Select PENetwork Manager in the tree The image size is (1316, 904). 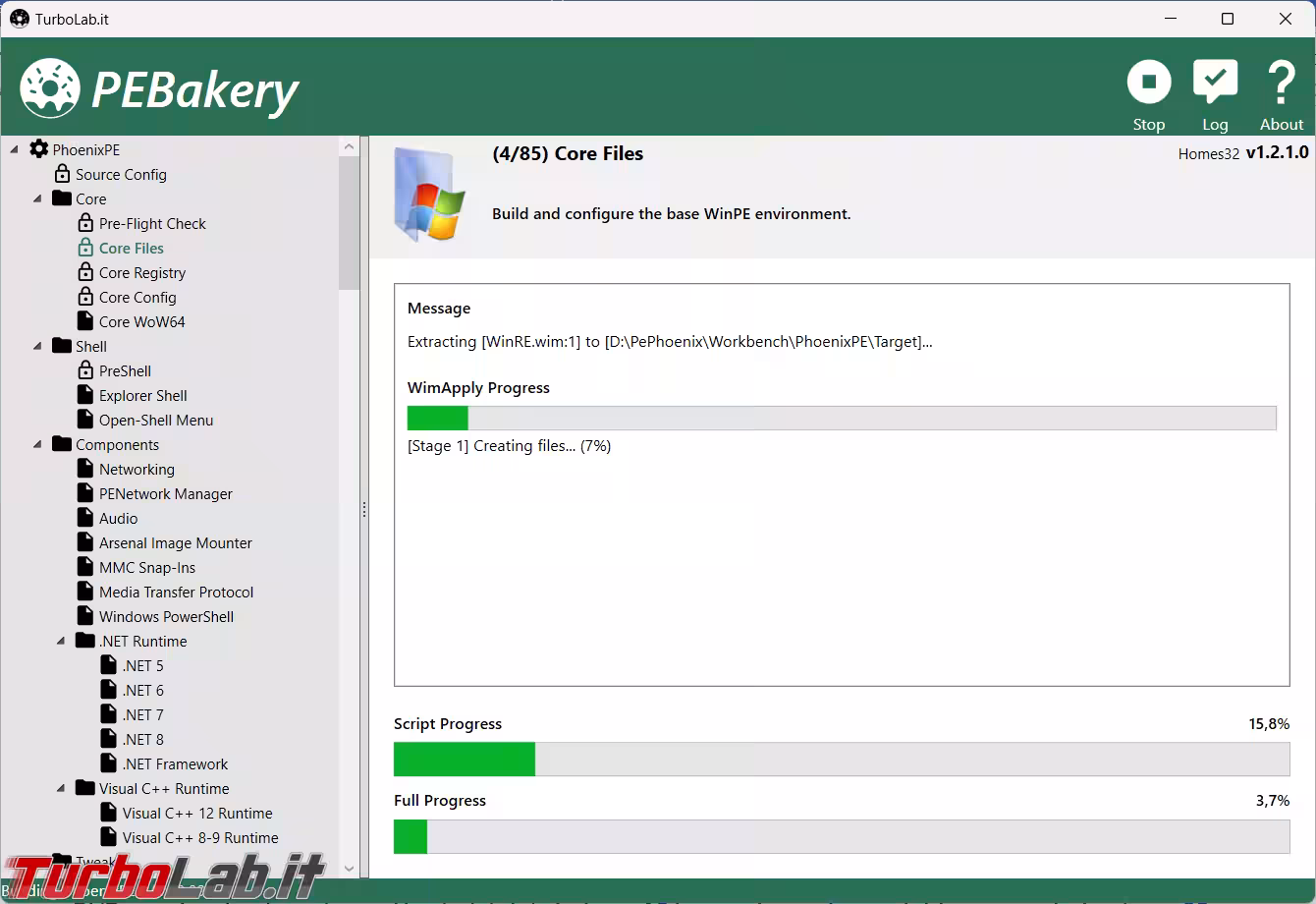(x=165, y=493)
